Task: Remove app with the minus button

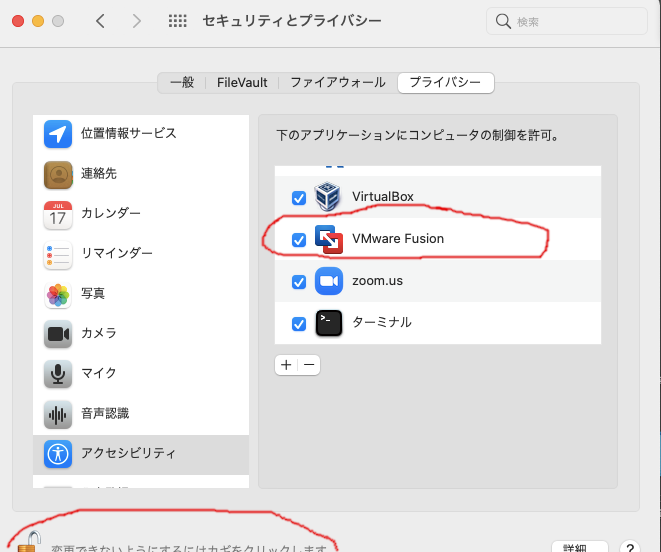Action: (x=309, y=365)
